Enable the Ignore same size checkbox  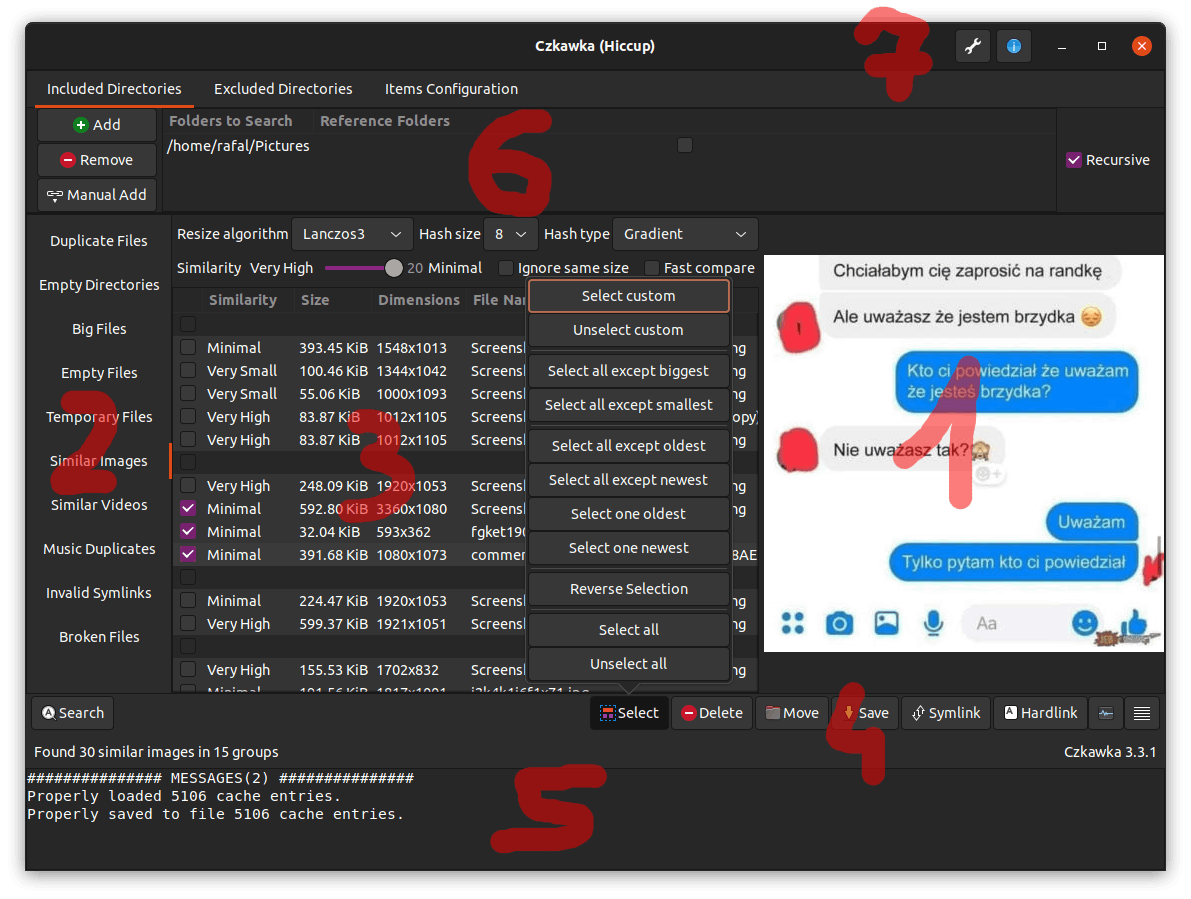(506, 268)
